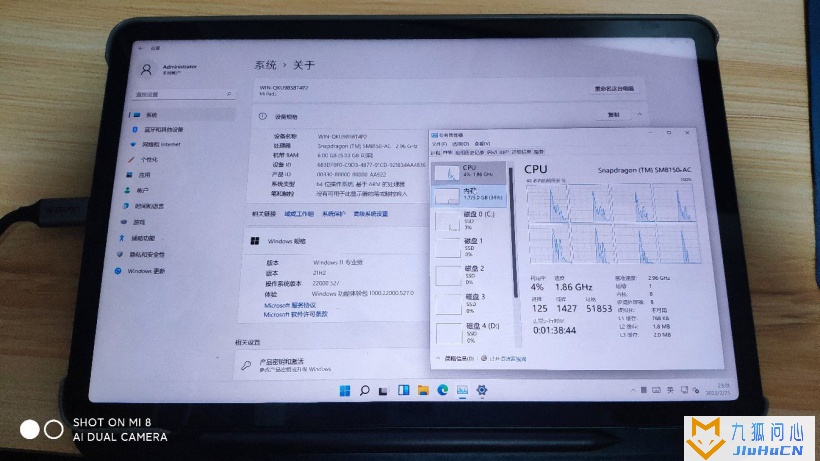The image size is (820, 461).
Task: Open 产品密钥和激活 settings entry
Action: pos(331,365)
